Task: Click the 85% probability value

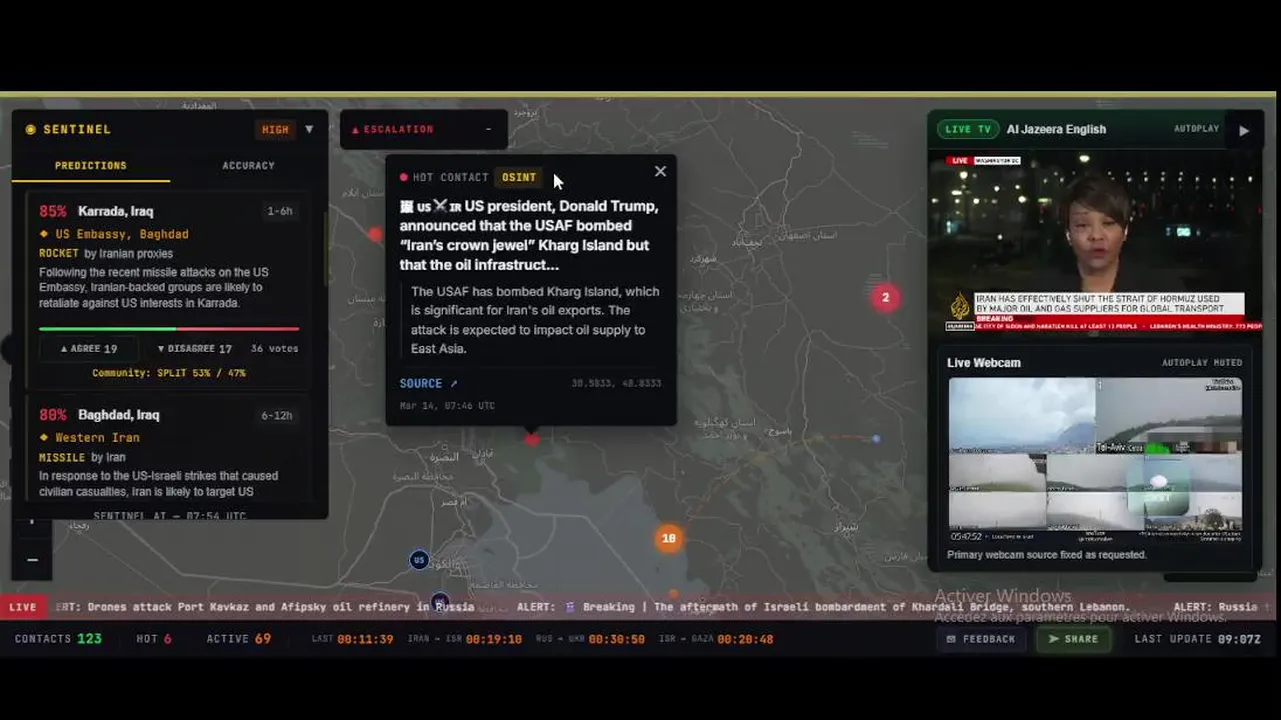Action: (x=53, y=211)
